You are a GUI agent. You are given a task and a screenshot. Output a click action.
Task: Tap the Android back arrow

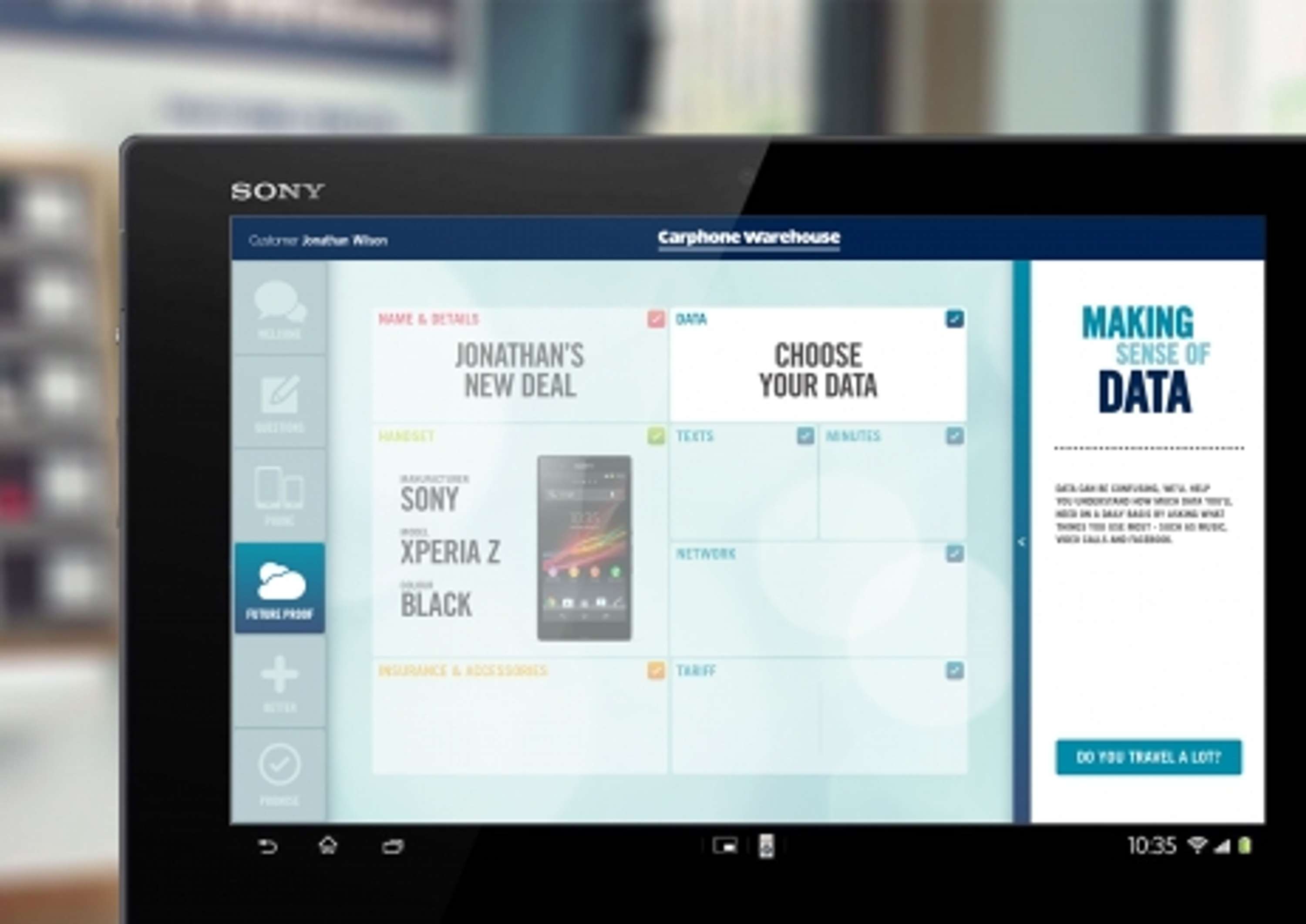pos(267,847)
